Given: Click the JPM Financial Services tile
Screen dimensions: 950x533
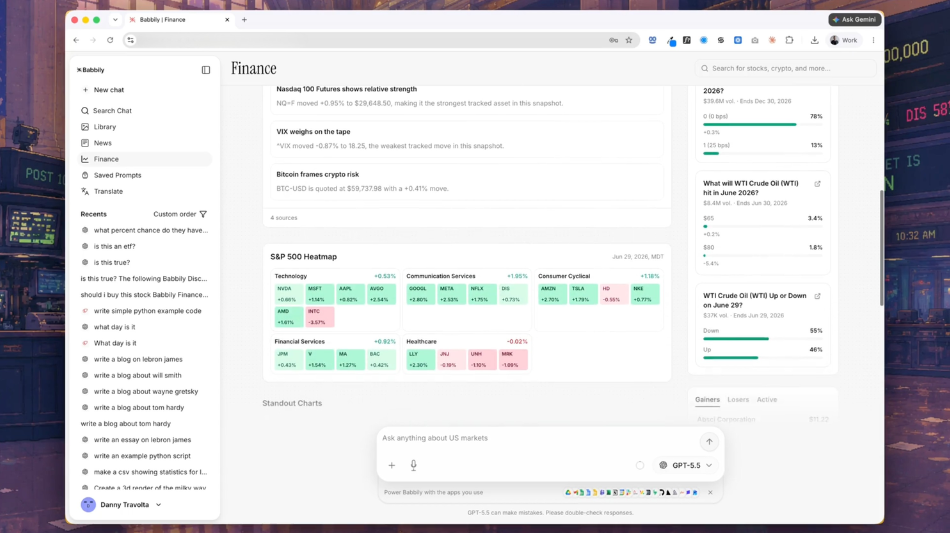Looking at the screenshot, I should 288,360.
